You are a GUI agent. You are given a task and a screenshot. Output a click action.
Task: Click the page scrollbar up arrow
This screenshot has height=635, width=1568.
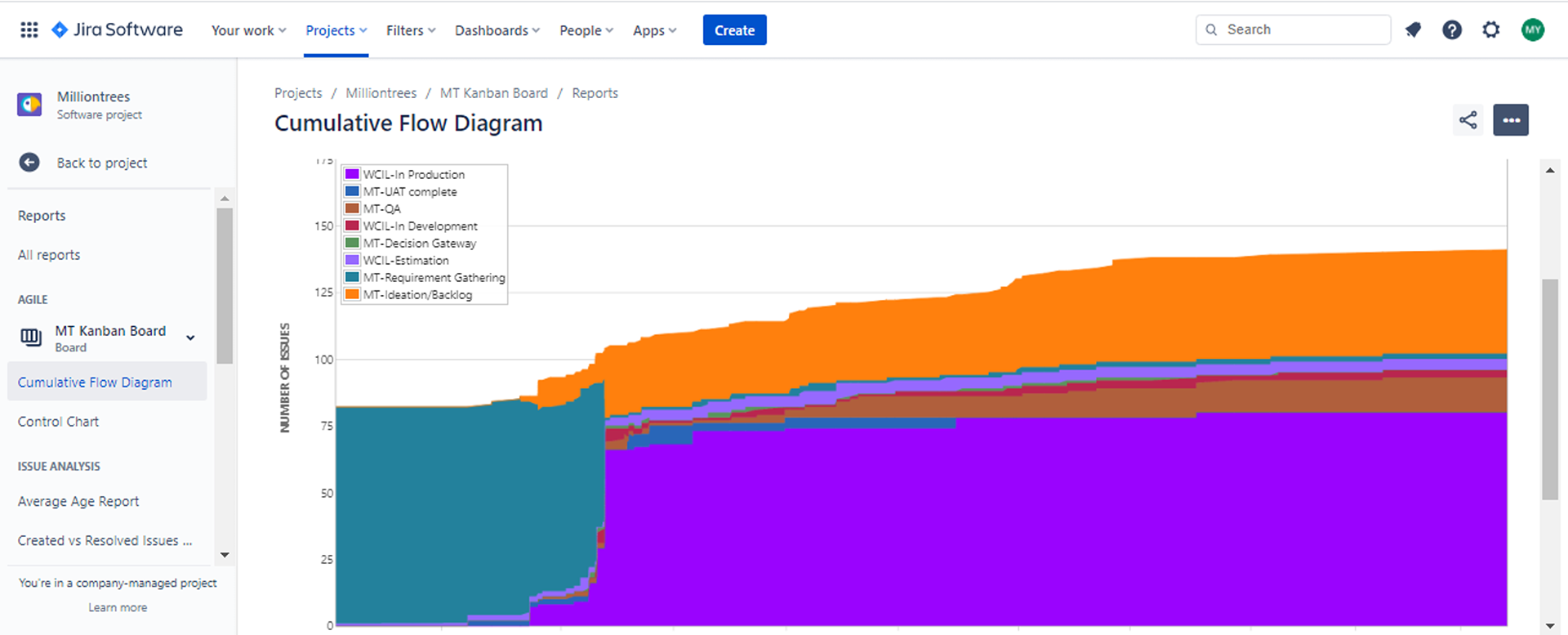pyautogui.click(x=1550, y=170)
